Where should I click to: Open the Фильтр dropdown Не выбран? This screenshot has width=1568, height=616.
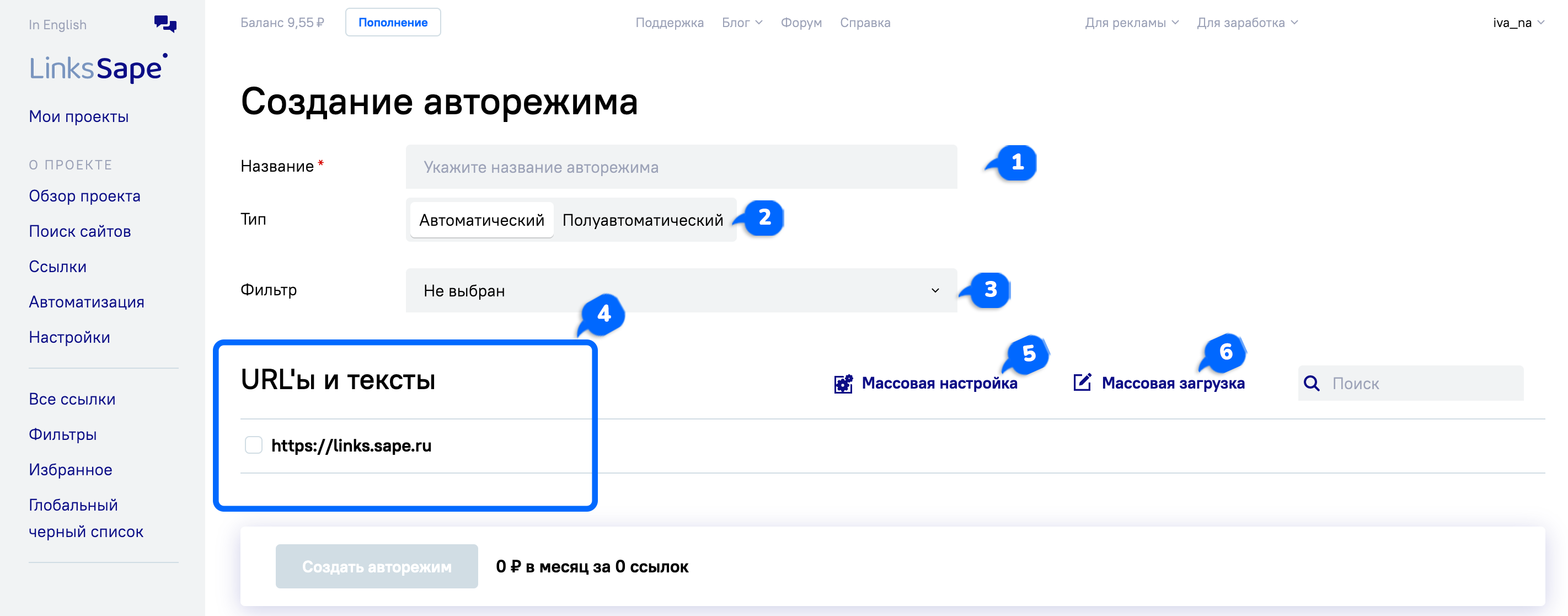681,291
